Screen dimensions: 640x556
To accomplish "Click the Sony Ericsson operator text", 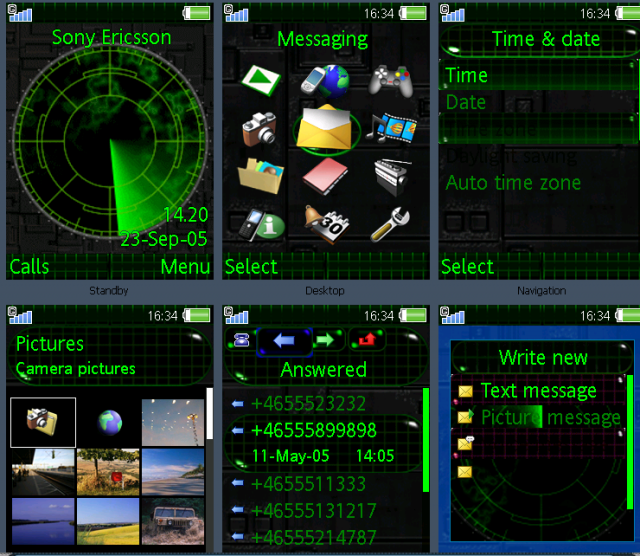I will coord(111,38).
